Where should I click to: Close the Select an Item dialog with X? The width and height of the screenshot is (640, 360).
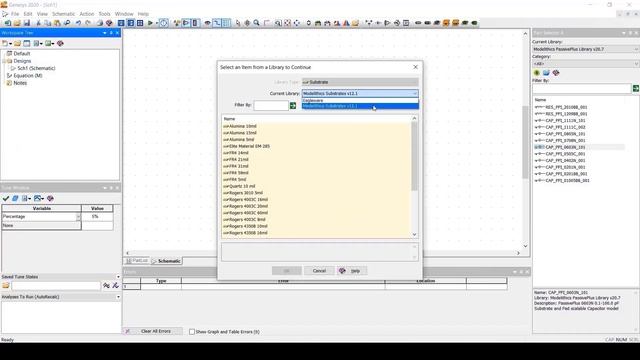tap(416, 67)
